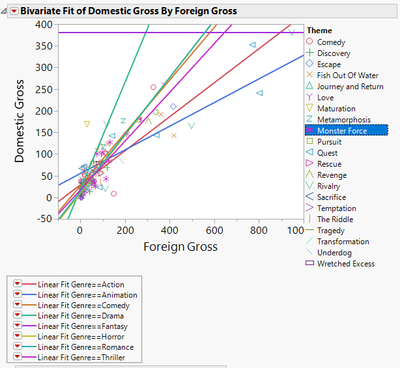Click the green Drama linear fit line swatch
This screenshot has width=400, height=368.
click(29, 316)
